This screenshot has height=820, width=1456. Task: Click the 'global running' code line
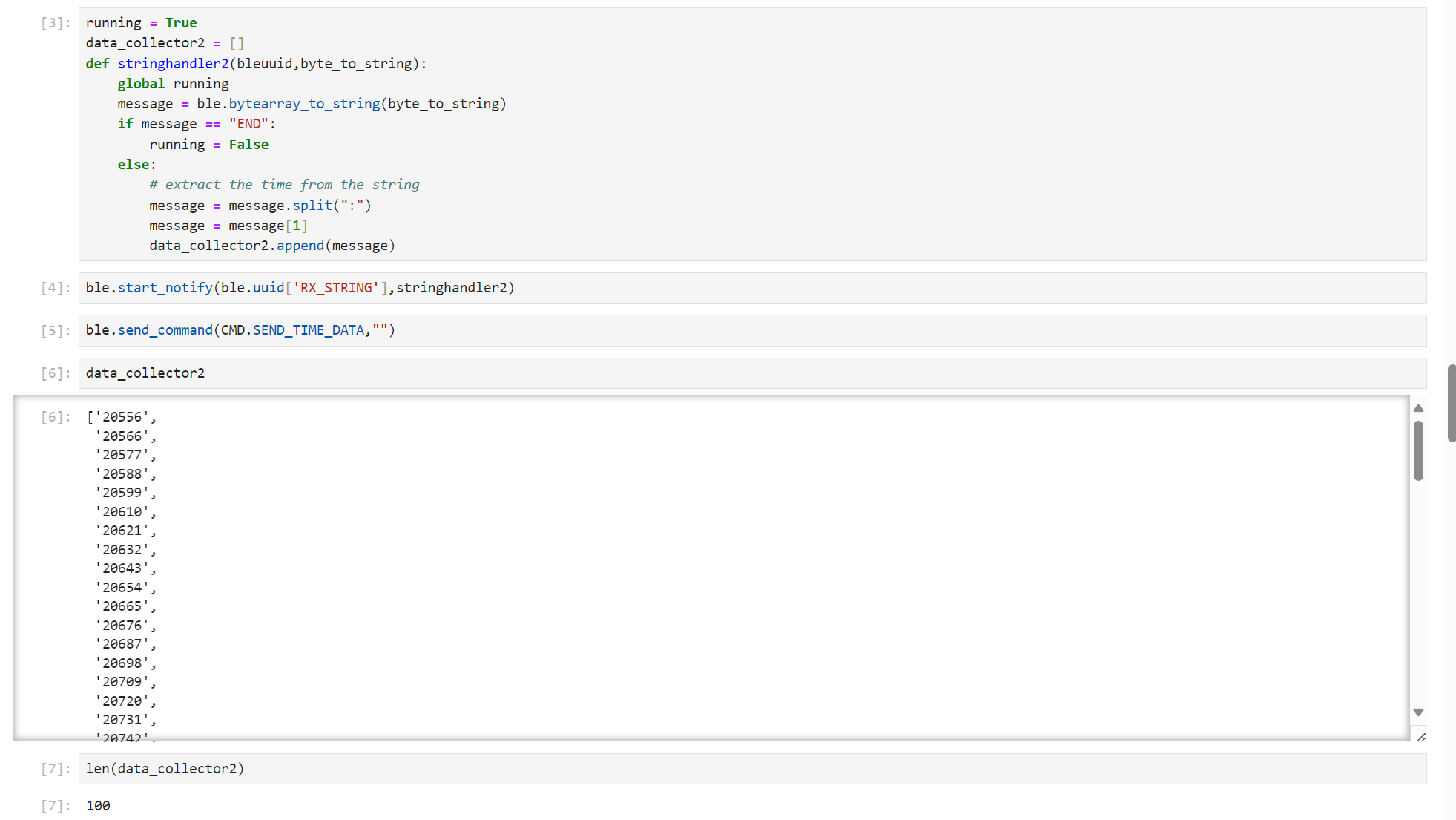pyautogui.click(x=173, y=84)
